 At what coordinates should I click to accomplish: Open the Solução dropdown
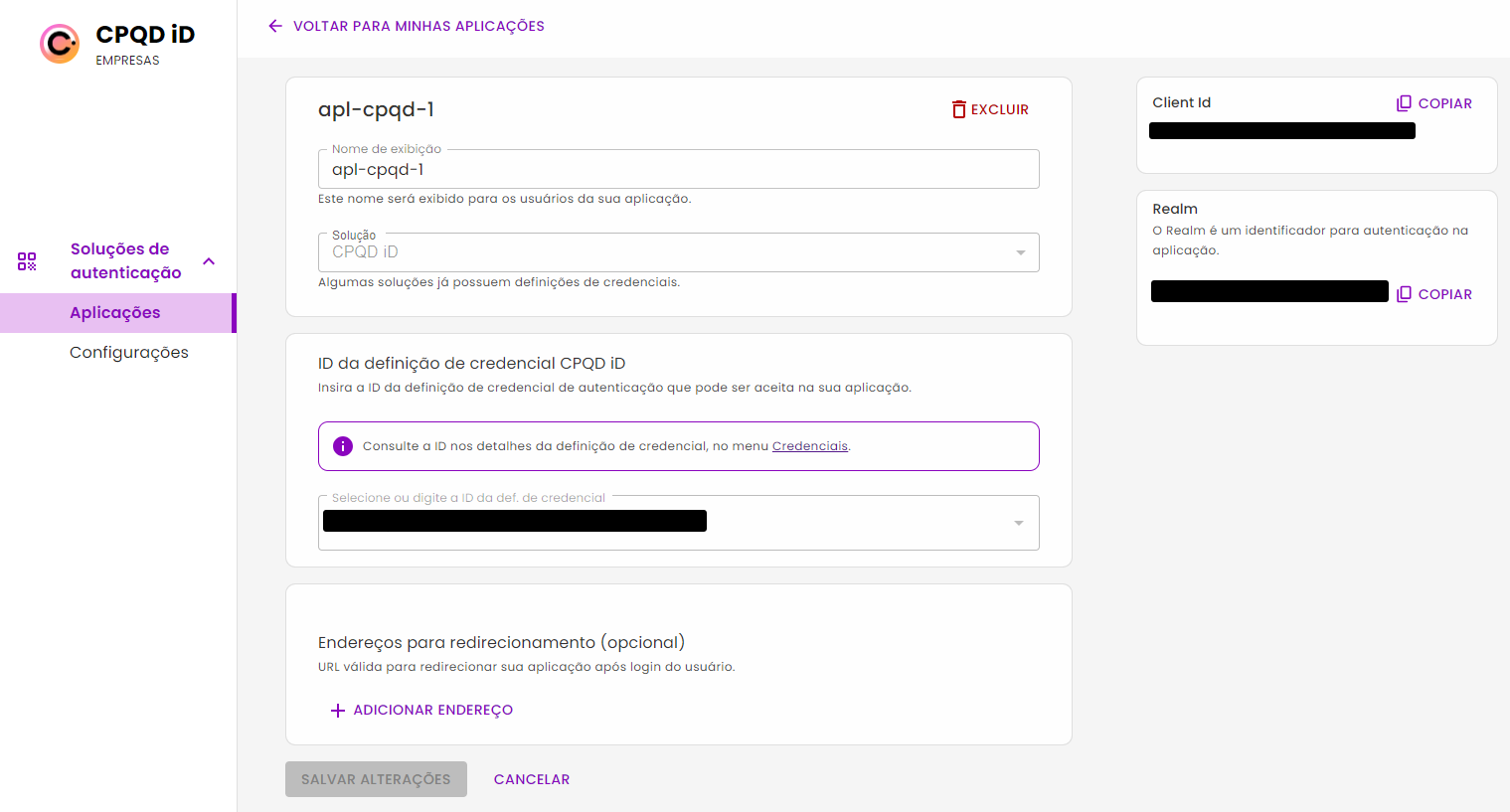[1020, 252]
